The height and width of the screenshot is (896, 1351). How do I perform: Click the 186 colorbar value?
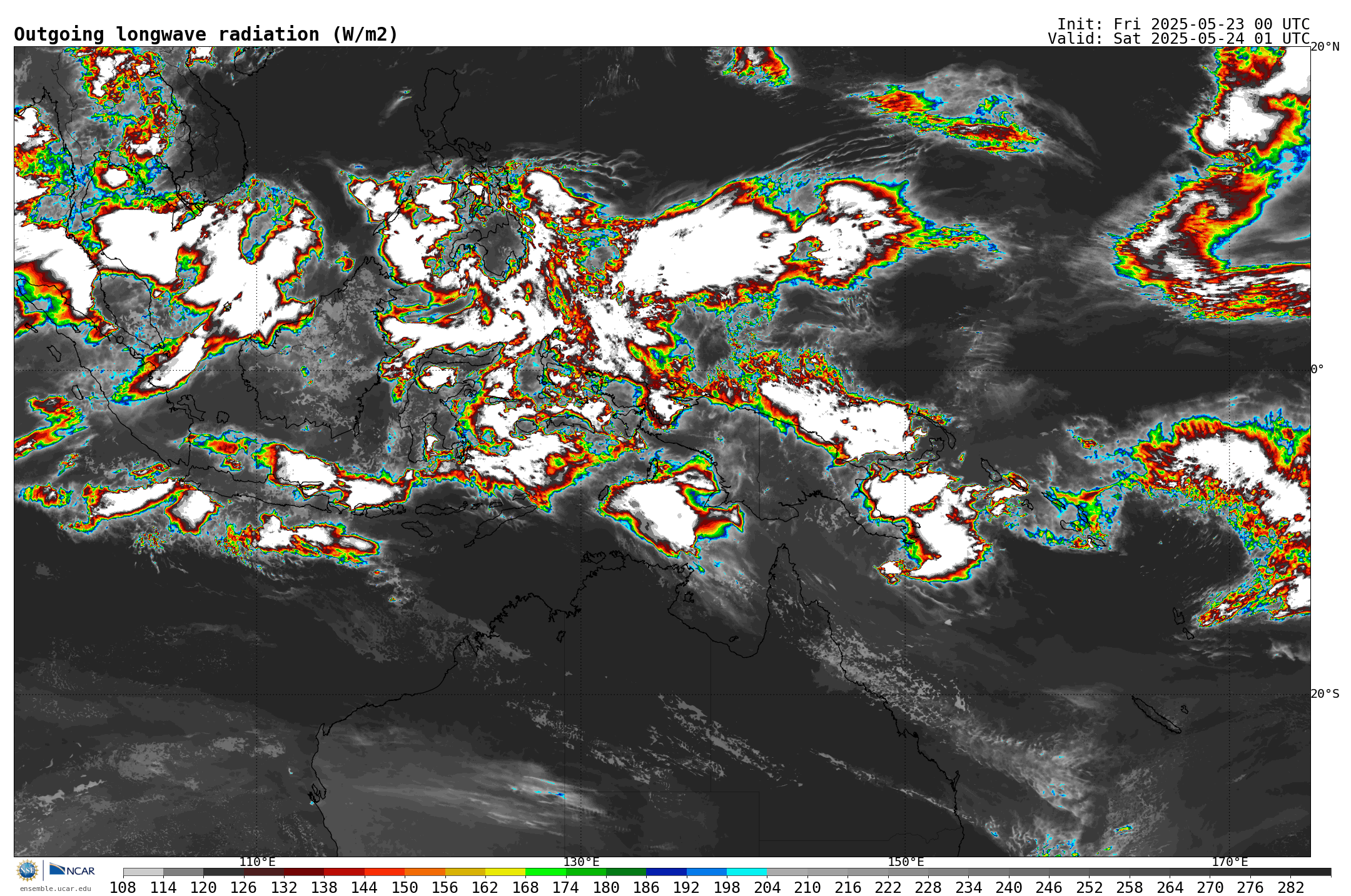click(646, 887)
